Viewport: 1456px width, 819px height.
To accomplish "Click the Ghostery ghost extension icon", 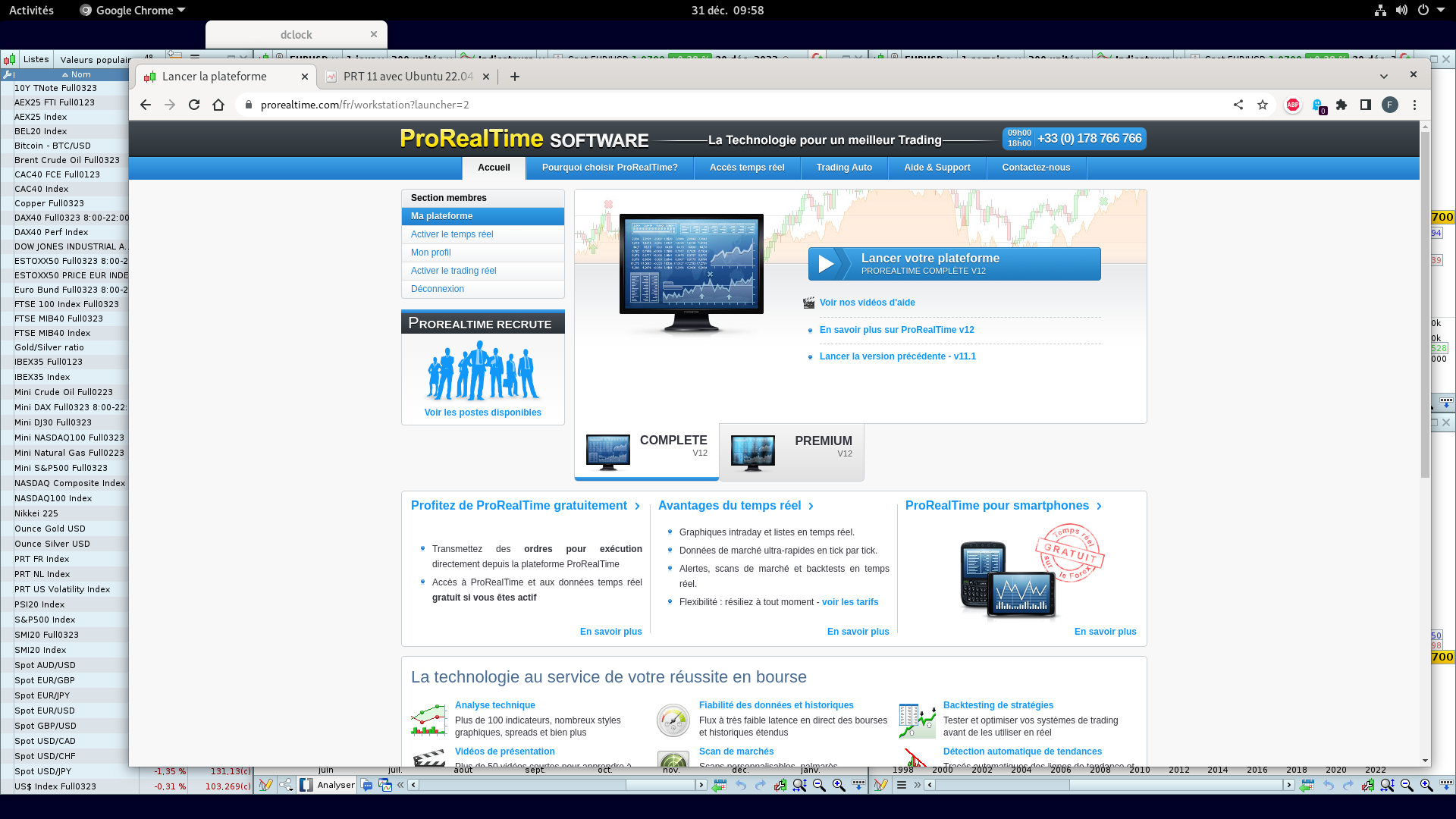I will [x=1318, y=105].
